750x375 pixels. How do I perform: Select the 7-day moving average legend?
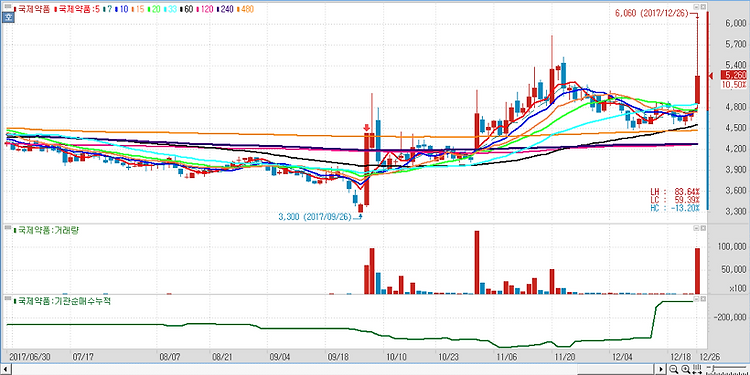tap(108, 9)
